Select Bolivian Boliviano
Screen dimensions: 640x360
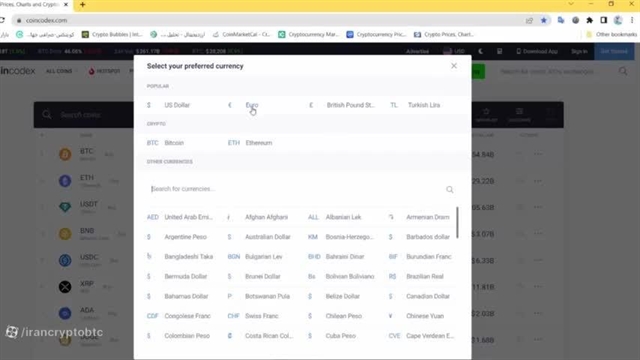pyautogui.click(x=349, y=276)
